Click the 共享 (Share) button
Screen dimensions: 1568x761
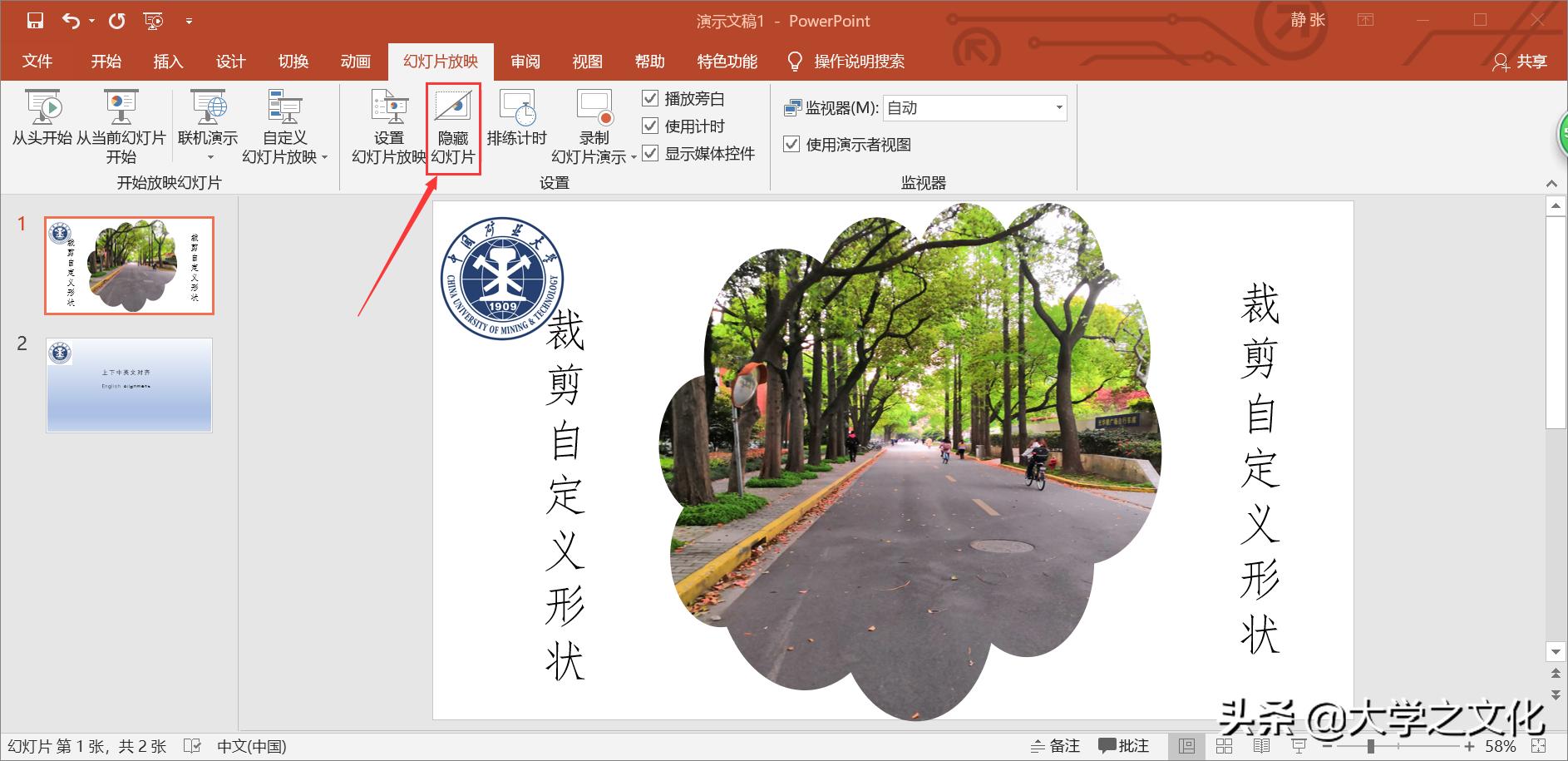1521,62
